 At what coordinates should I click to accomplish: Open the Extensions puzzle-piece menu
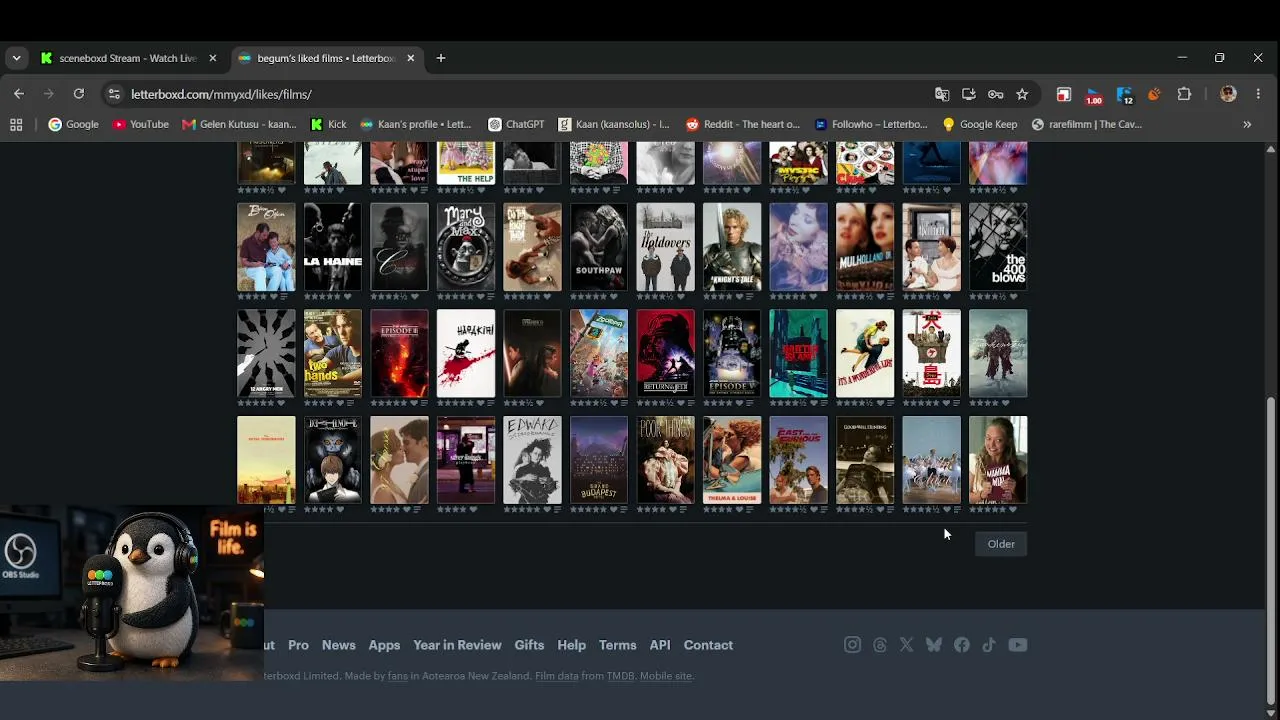(1184, 94)
